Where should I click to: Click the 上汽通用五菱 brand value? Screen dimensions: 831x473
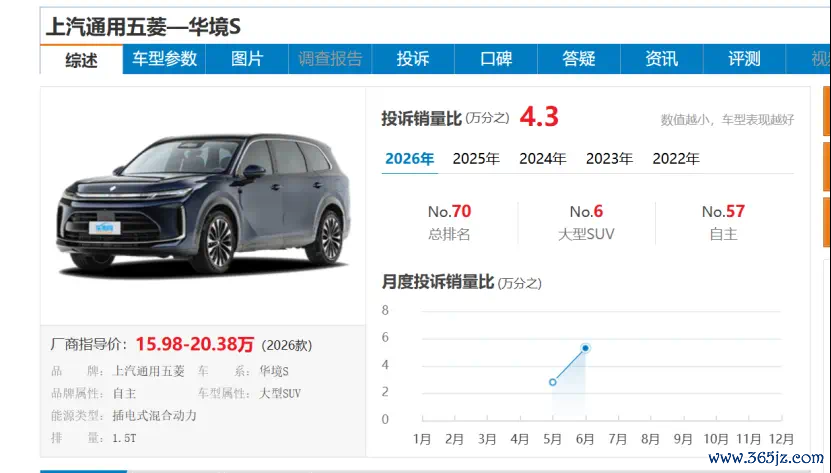(148, 371)
